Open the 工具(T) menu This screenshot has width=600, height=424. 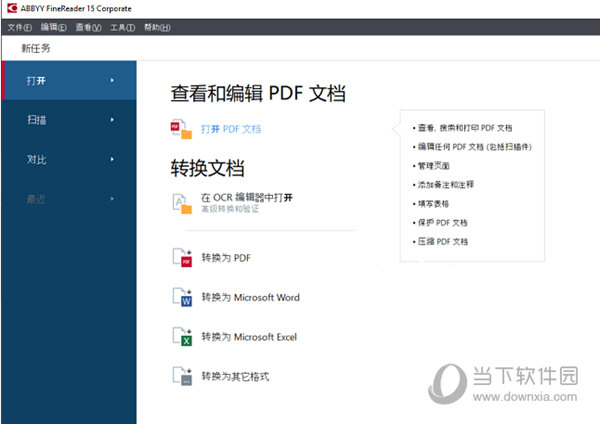point(122,27)
